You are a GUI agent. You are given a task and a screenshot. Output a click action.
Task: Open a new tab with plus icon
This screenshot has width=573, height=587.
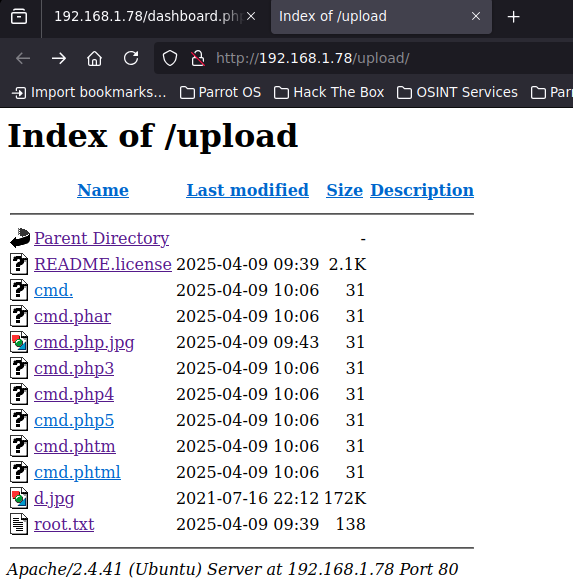coord(513,17)
